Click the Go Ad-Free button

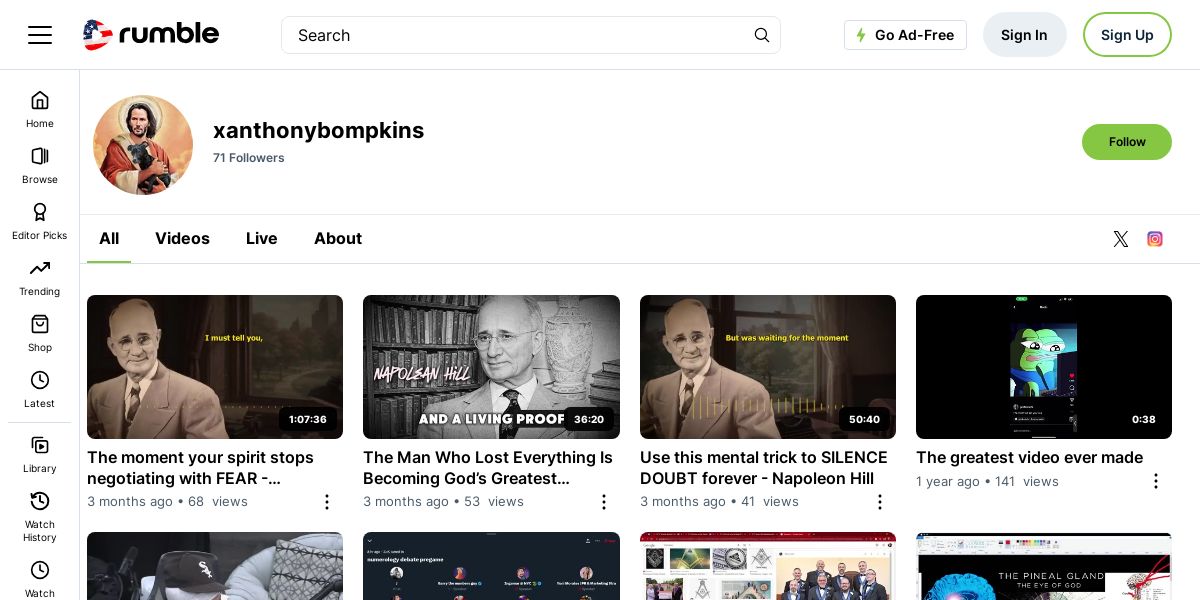tap(905, 35)
